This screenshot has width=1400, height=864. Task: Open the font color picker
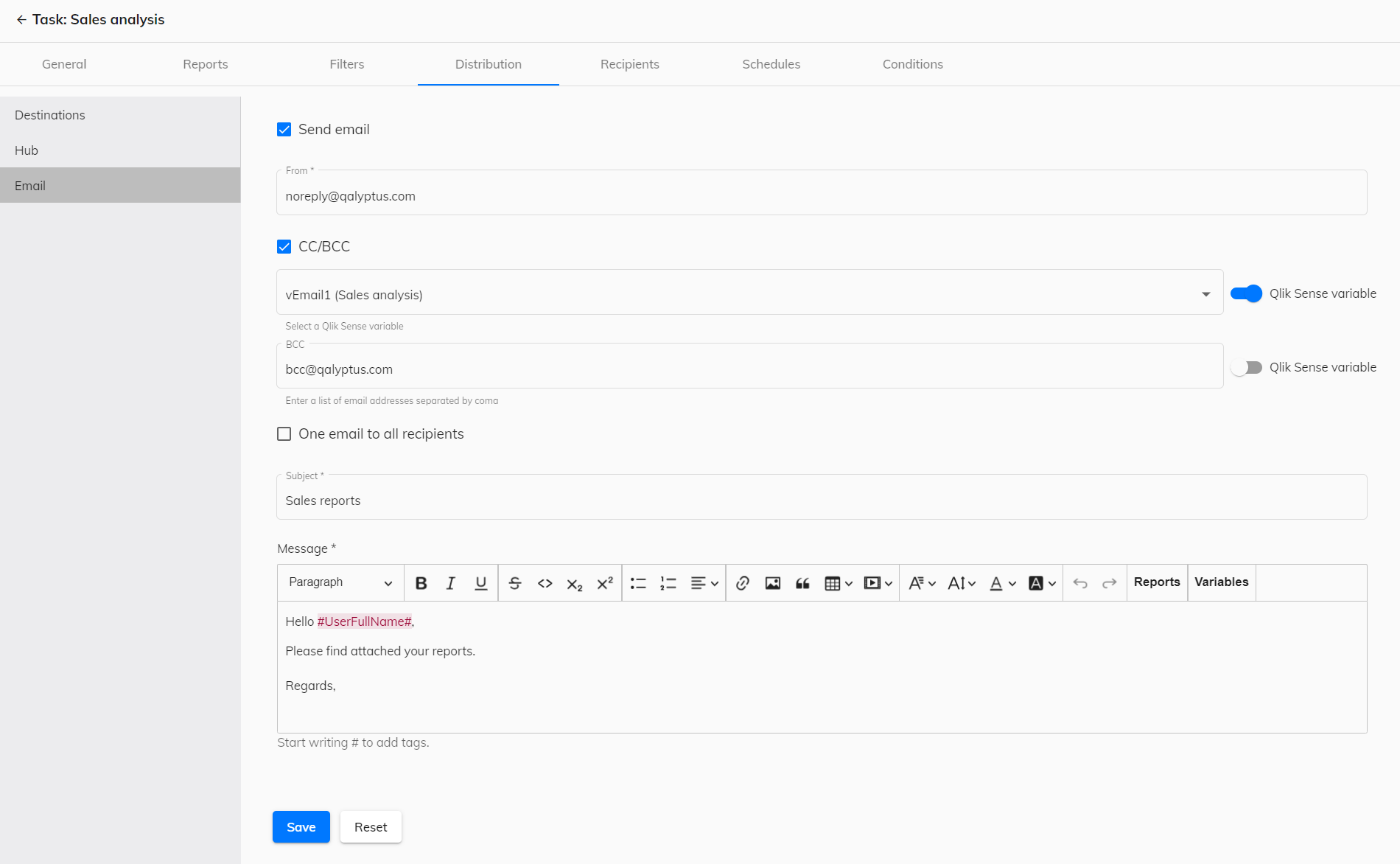pos(1000,582)
